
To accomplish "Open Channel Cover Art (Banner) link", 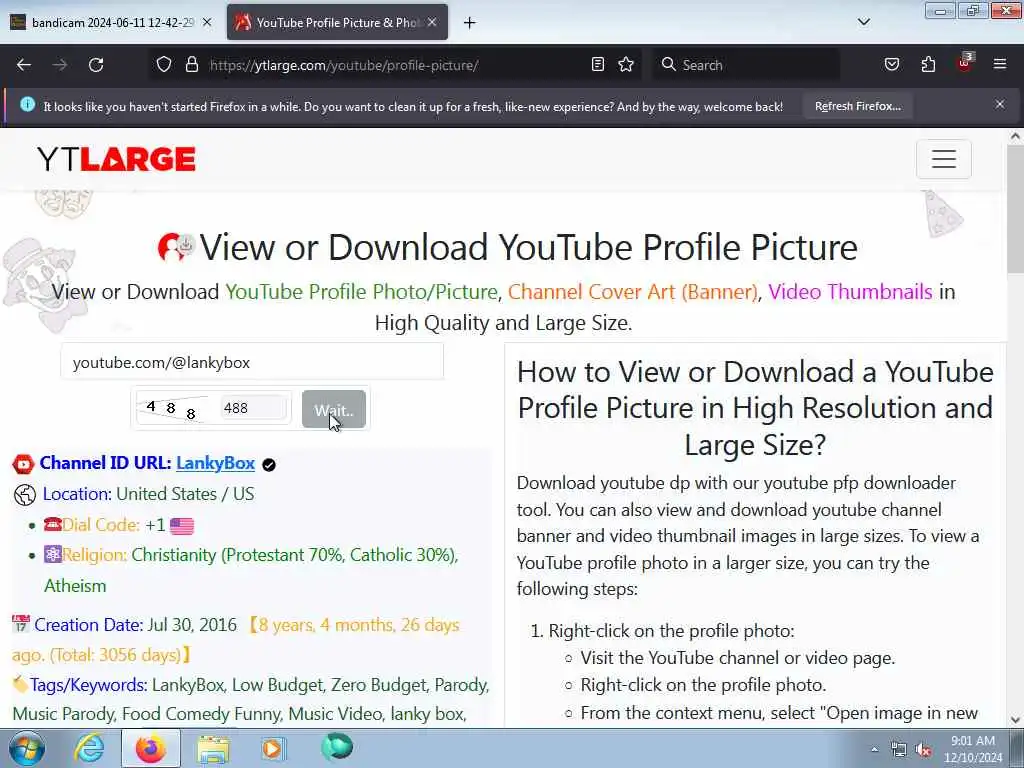I will pos(633,291).
